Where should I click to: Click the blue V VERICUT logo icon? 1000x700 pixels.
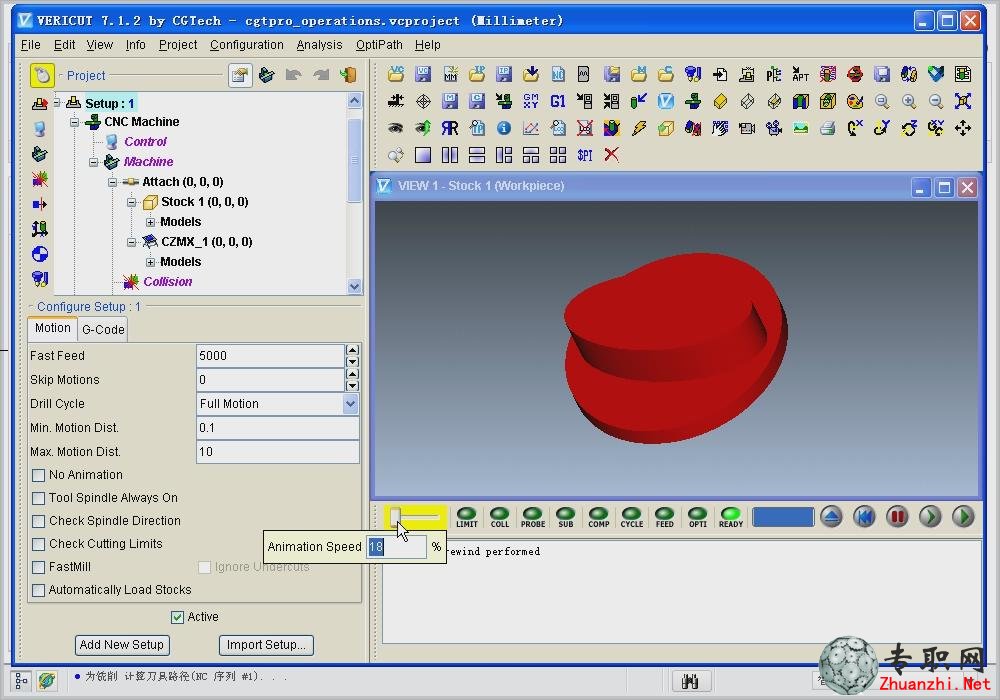click(665, 101)
